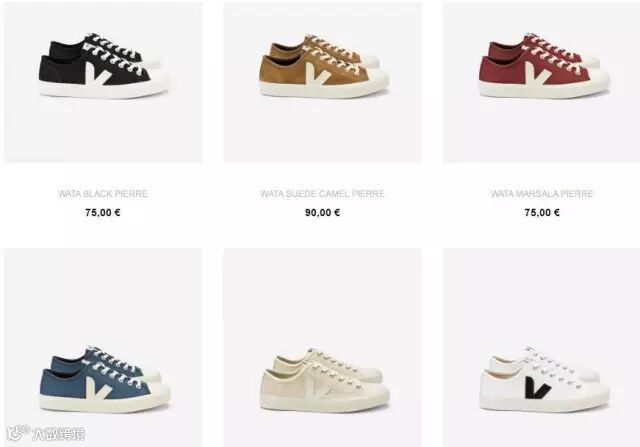The width and height of the screenshot is (640, 447).
Task: Click the 75,00 € price under black sneaker
Action: (x=103, y=212)
